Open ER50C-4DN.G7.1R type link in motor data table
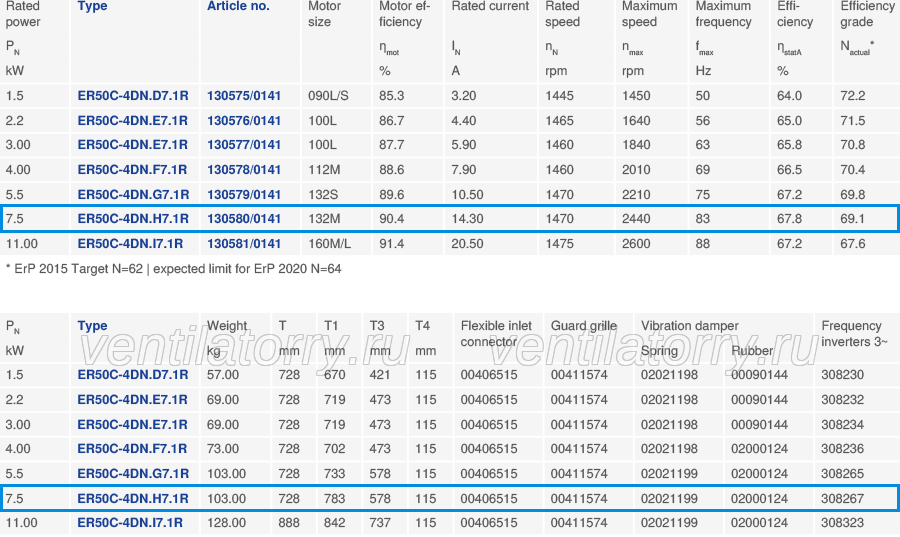The height and width of the screenshot is (537, 900). 133,194
